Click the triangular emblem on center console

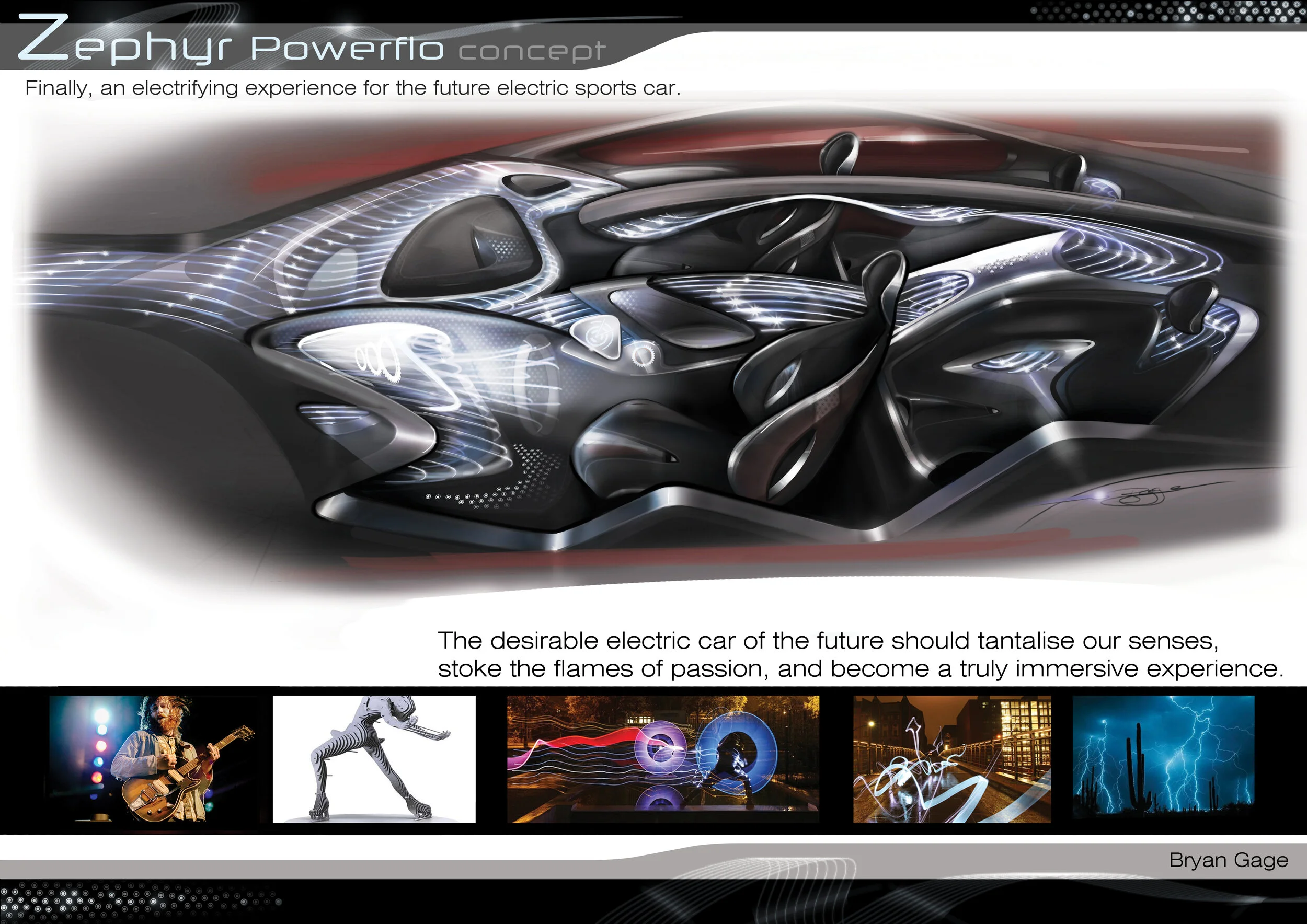click(x=596, y=335)
